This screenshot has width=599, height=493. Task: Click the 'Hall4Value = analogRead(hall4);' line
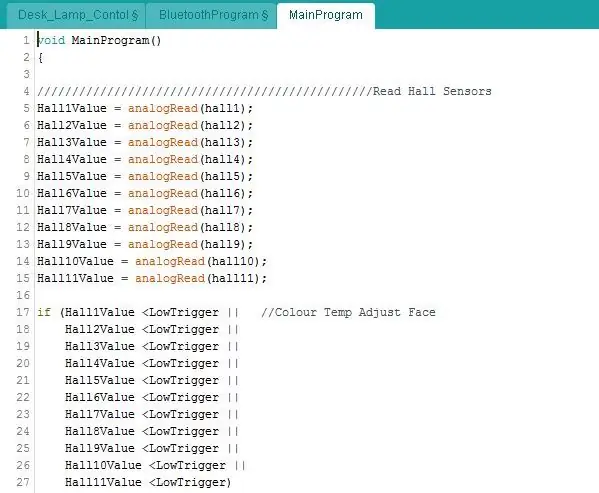[x=145, y=159]
